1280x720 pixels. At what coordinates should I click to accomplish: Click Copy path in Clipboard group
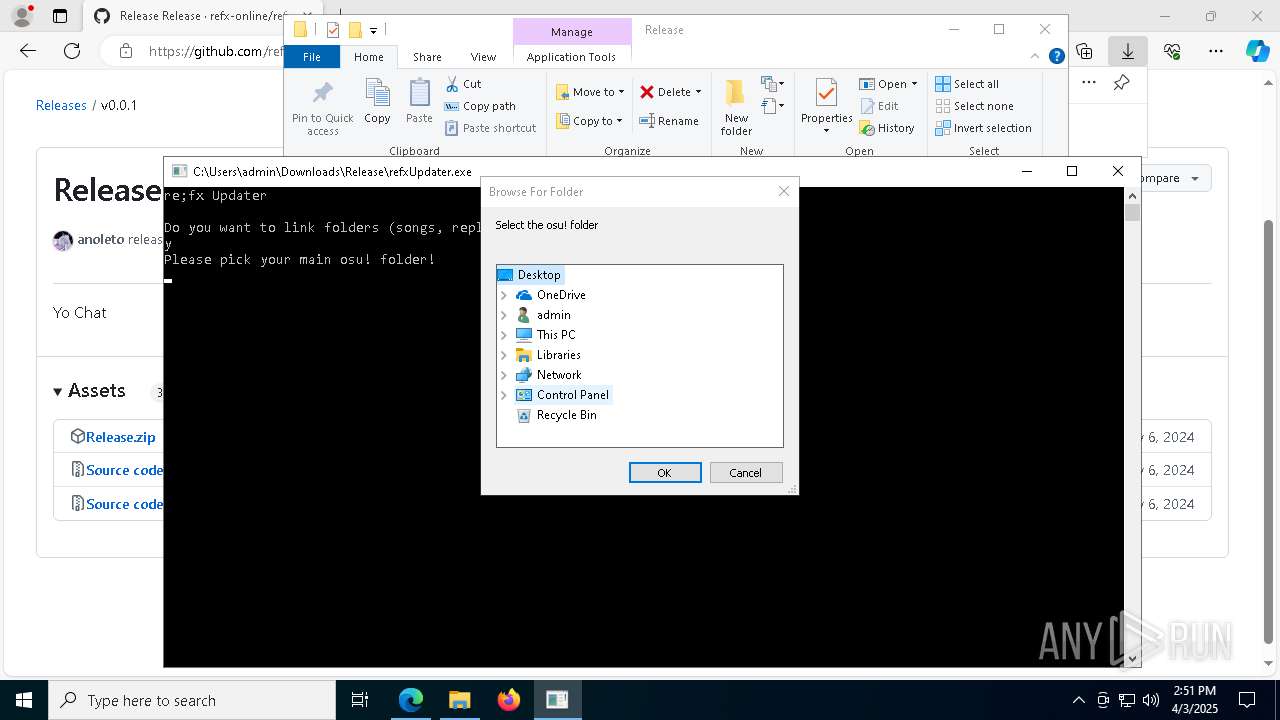[x=480, y=106]
